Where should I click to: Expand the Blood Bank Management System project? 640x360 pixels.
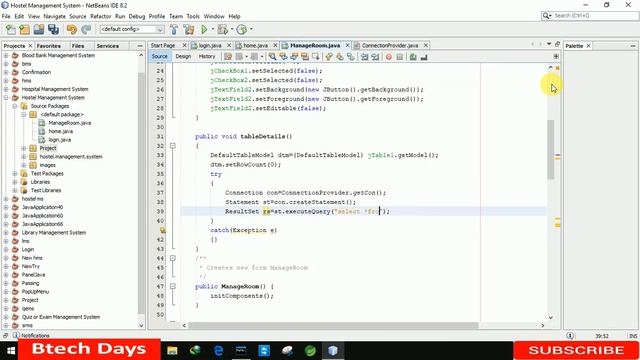(x=6, y=56)
